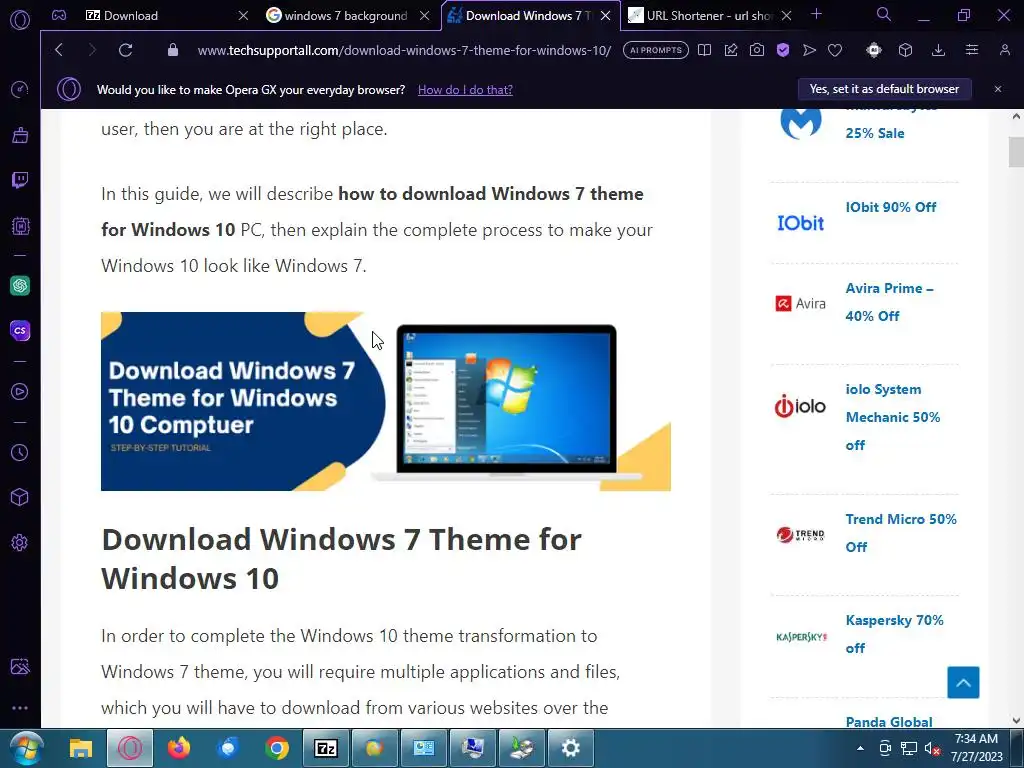Bookmark page with heart icon

[x=835, y=50]
